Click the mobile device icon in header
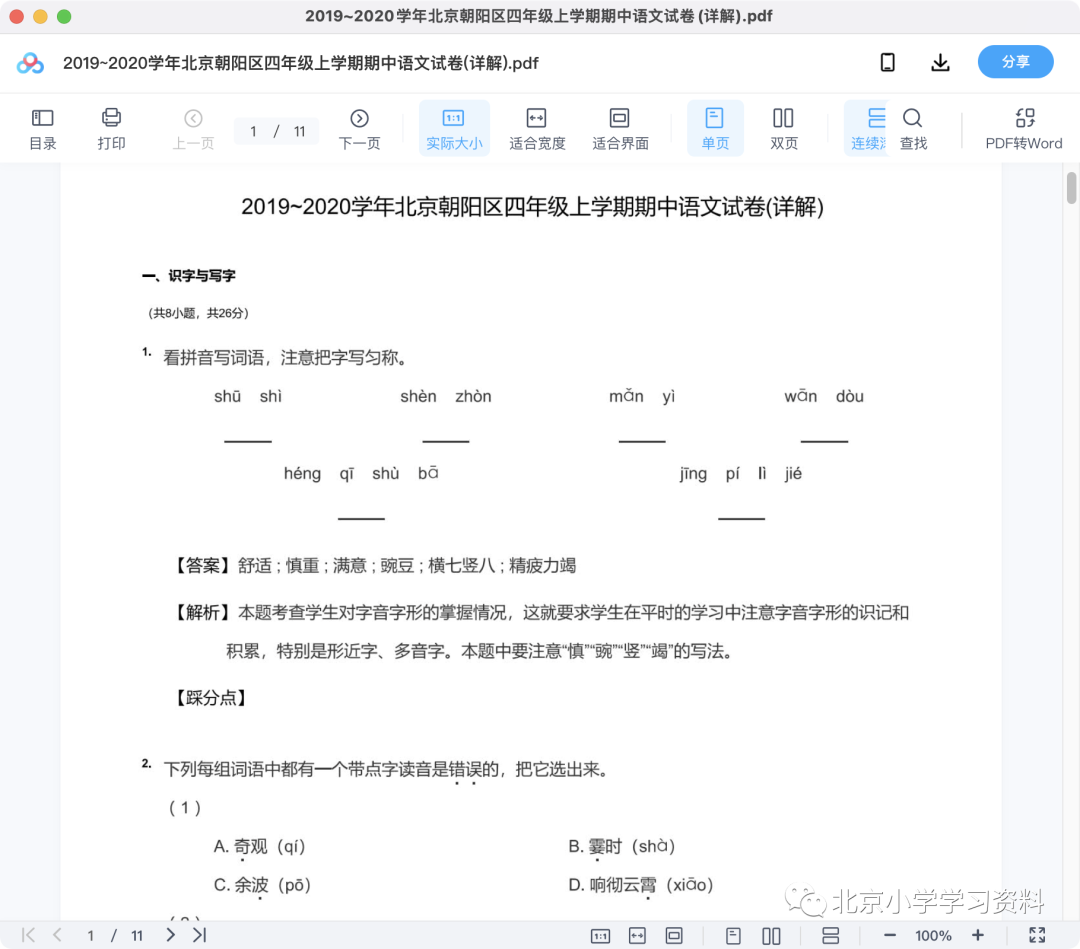 [887, 63]
